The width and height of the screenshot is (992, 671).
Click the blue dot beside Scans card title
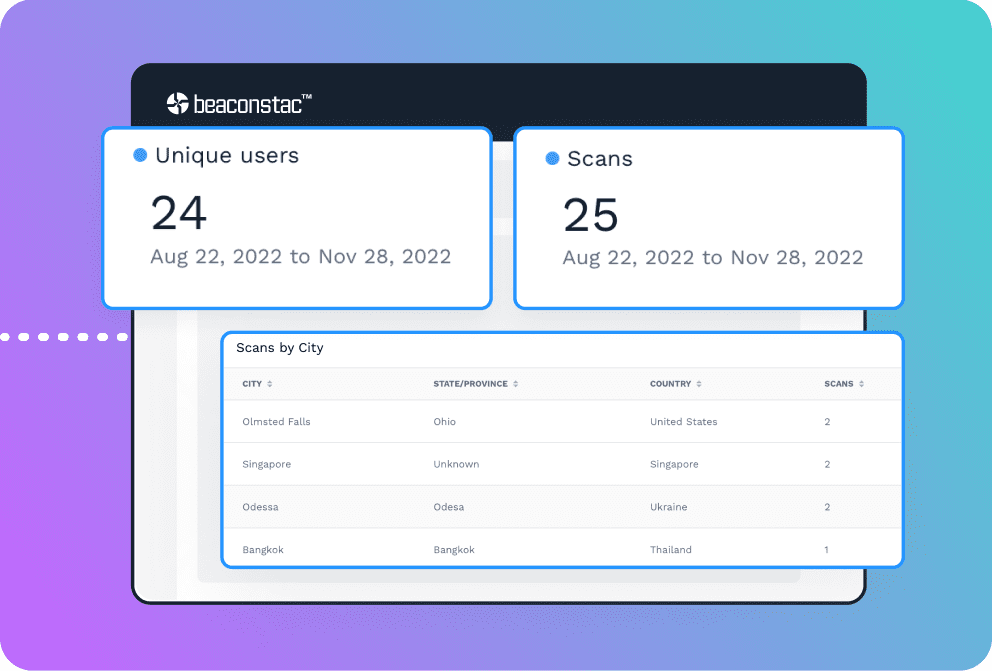(x=552, y=158)
